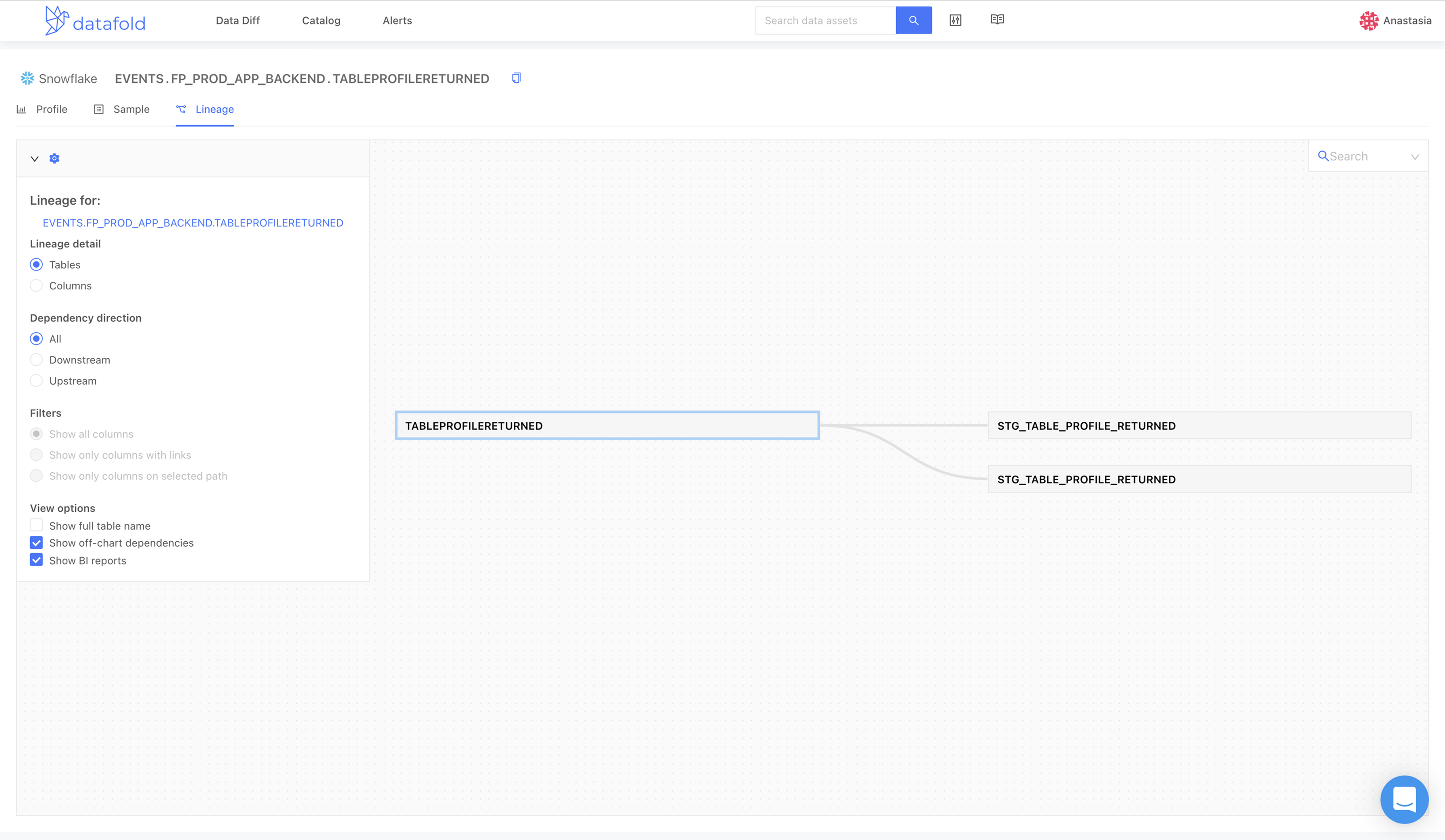Click the header table name EVENTS.FP_PROD_APP_BACKEND.TABLEPROFILERETURNED
1445x840 pixels.
coord(302,79)
